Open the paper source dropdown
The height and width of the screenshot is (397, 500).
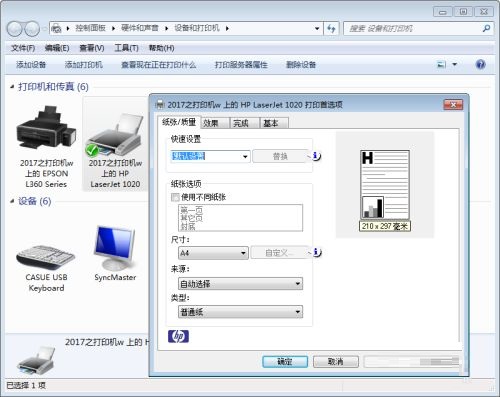pyautogui.click(x=240, y=284)
